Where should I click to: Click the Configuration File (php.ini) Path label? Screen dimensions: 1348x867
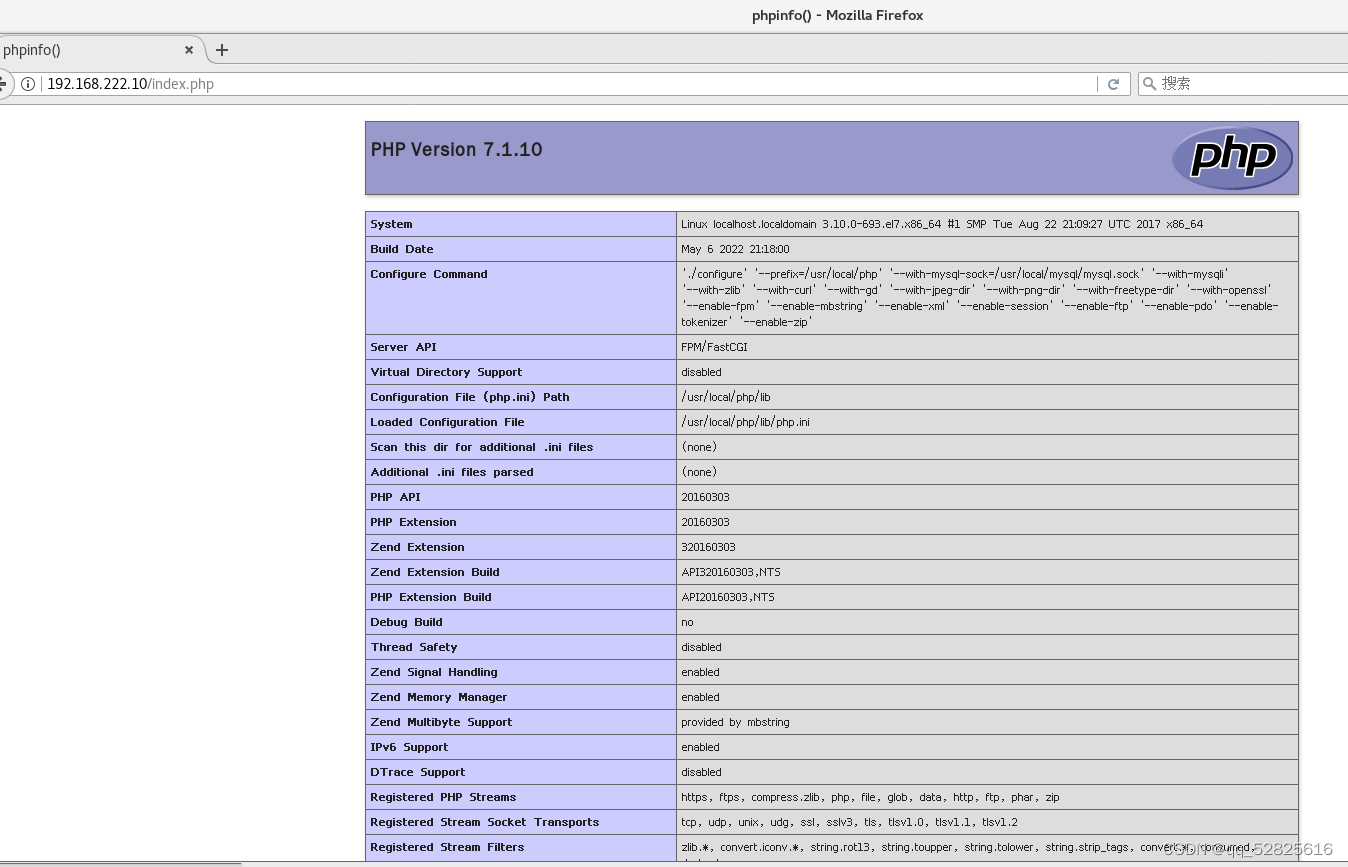click(470, 397)
